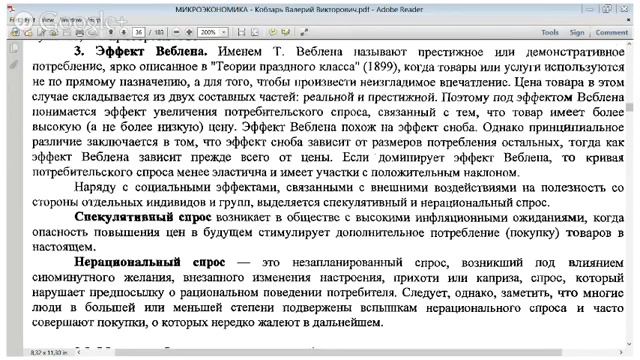The height and width of the screenshot is (360, 640).
Task: Click the year "(1899)" in the text
Action: coord(380,67)
